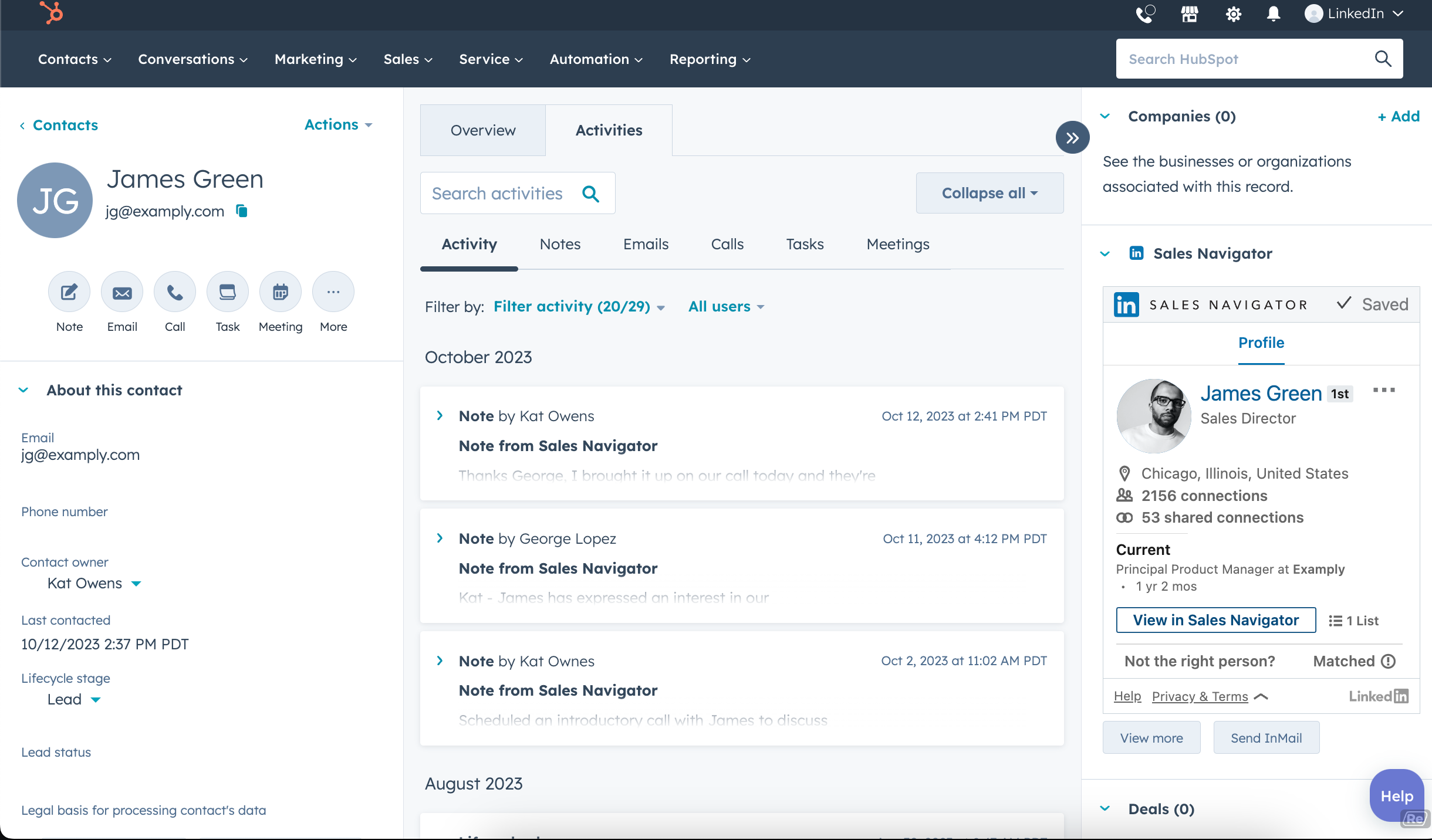Switch to the Notes activity tab
Image resolution: width=1432 pixels, height=840 pixels.
[x=560, y=244]
